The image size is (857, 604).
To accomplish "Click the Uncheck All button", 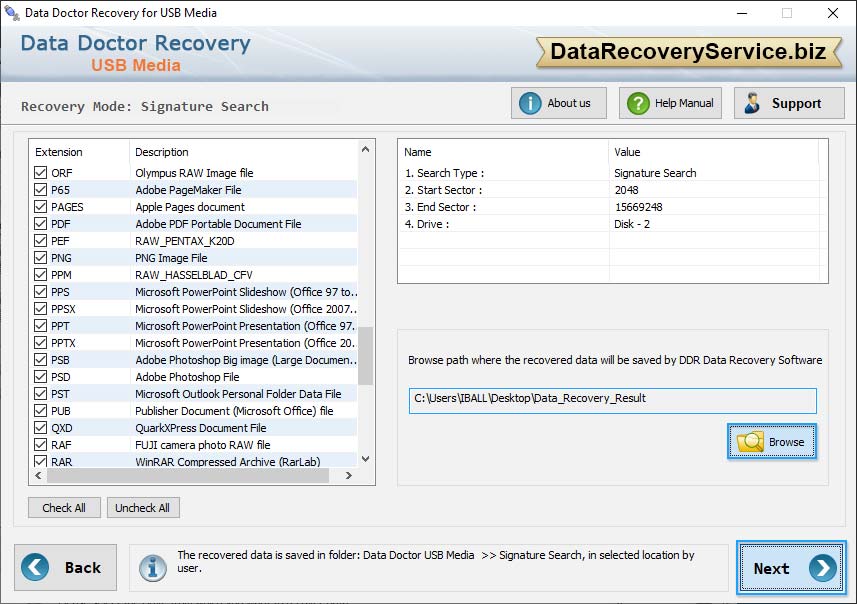I will tap(143, 508).
